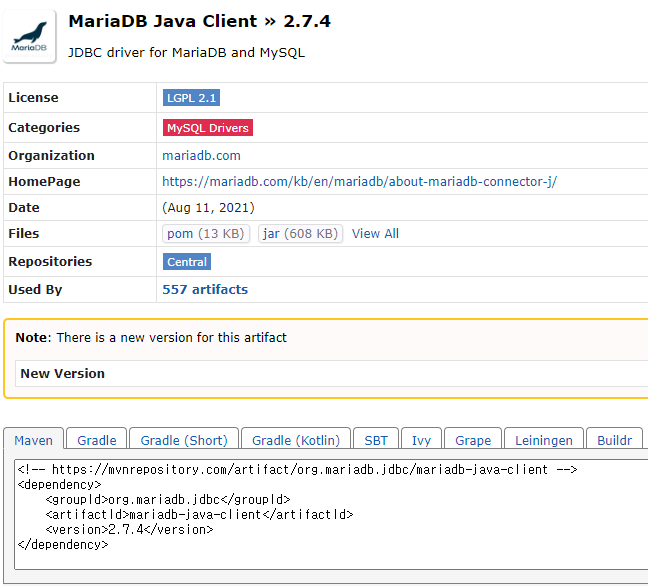Viewport: 648px width, 586px height.
Task: Click the Categories row label
Action: pyautogui.click(x=44, y=128)
